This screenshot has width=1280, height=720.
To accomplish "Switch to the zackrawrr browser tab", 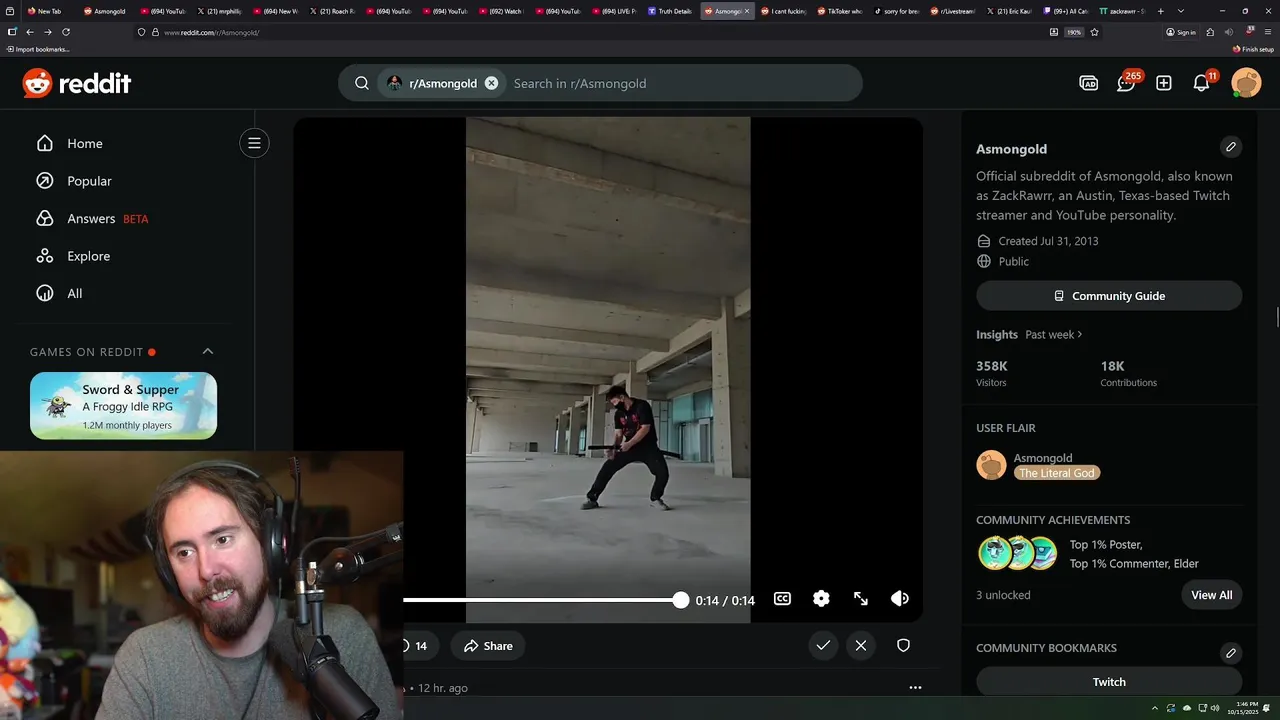I will point(1122,11).
